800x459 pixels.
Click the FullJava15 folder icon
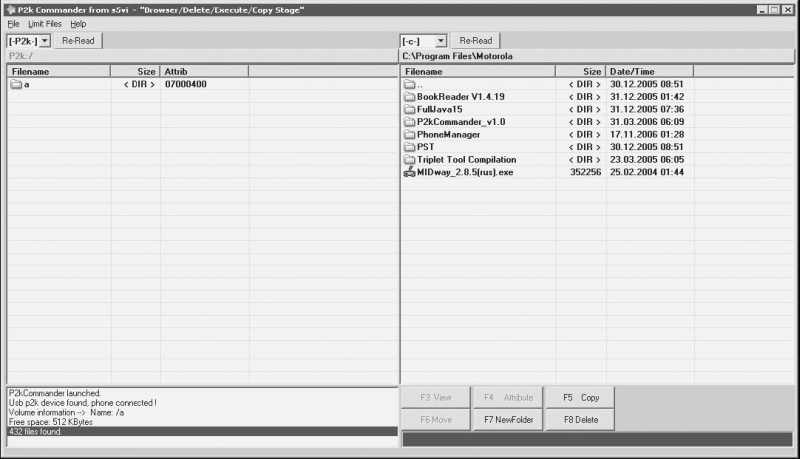[x=410, y=110]
